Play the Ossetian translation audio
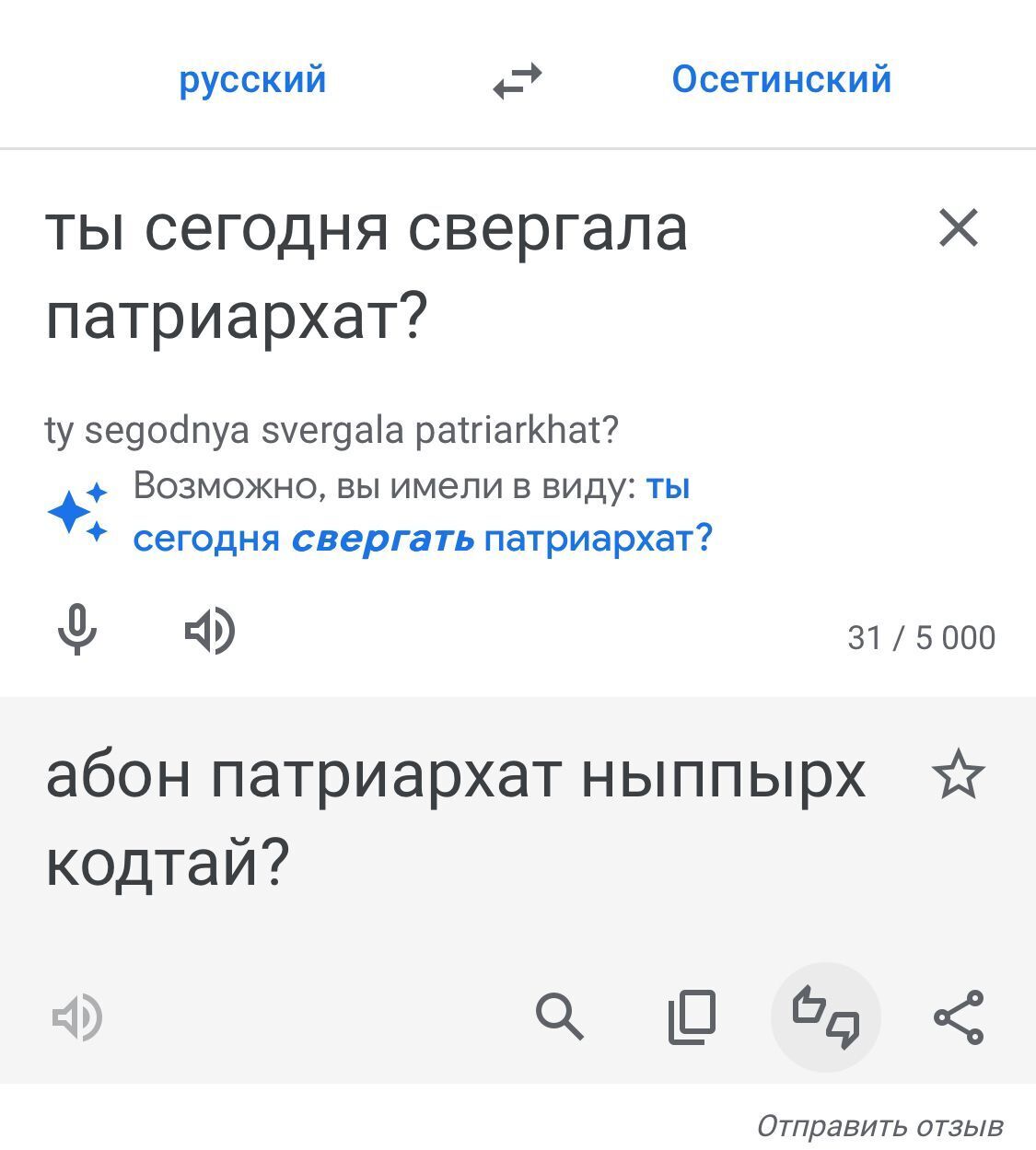Screen dimensions: 1036x1150 click(77, 1017)
